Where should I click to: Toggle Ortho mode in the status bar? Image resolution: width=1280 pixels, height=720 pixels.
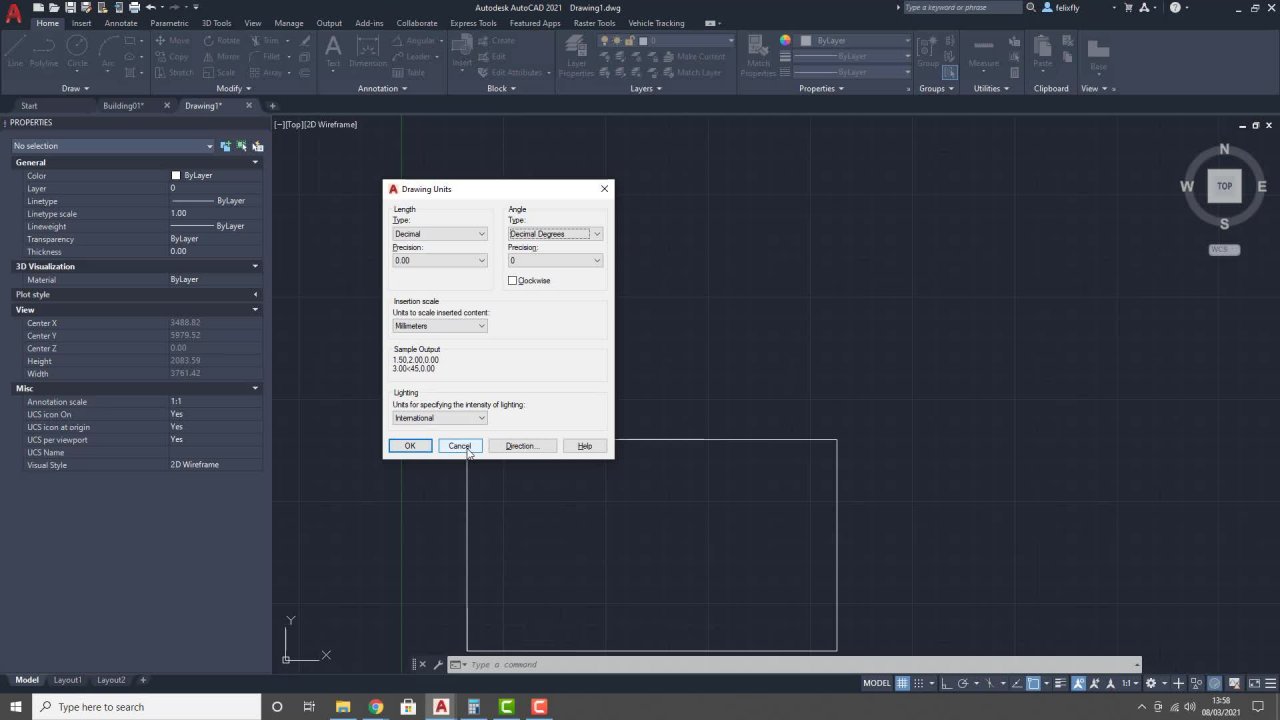[946, 683]
